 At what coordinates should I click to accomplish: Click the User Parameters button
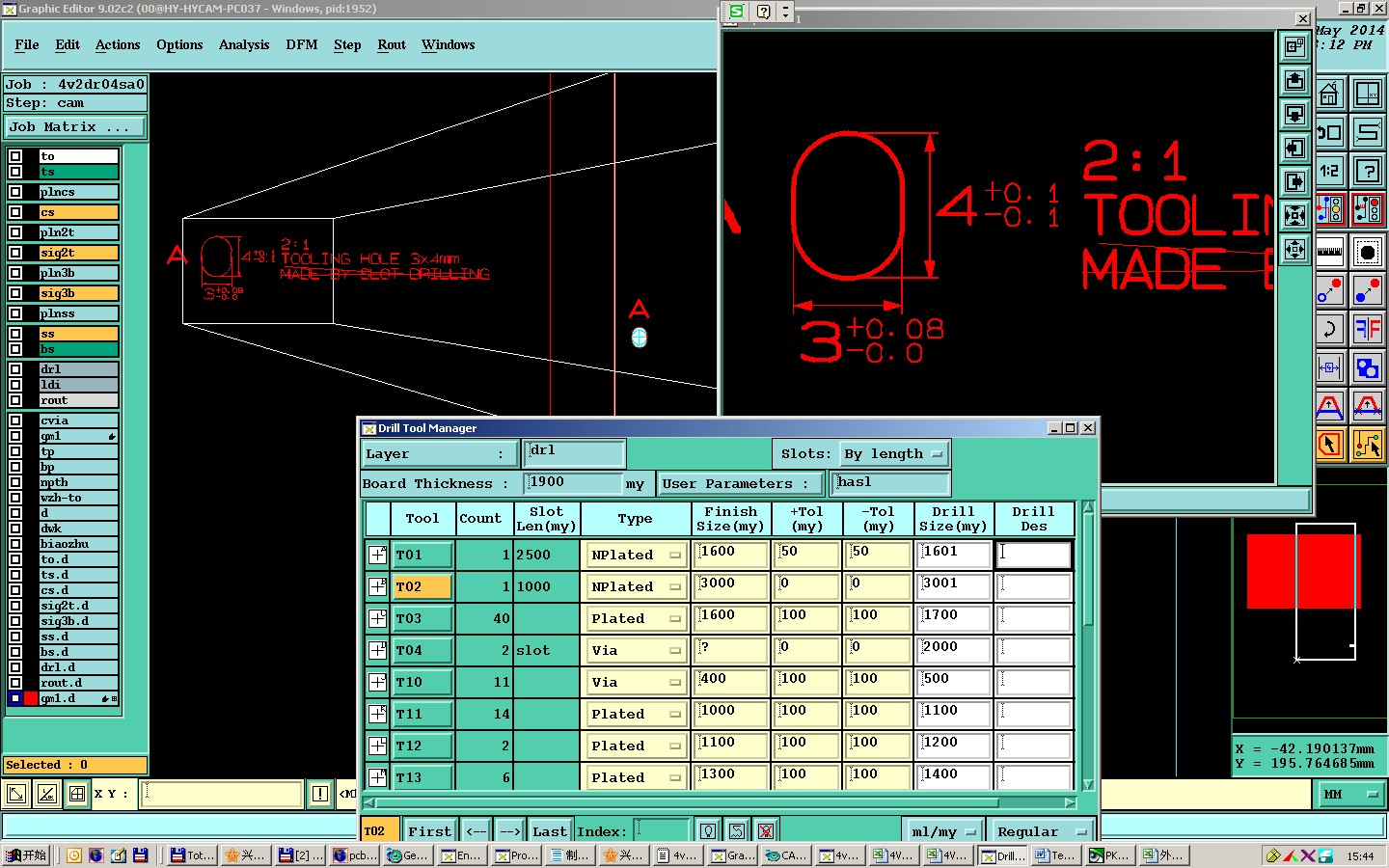[x=740, y=484]
